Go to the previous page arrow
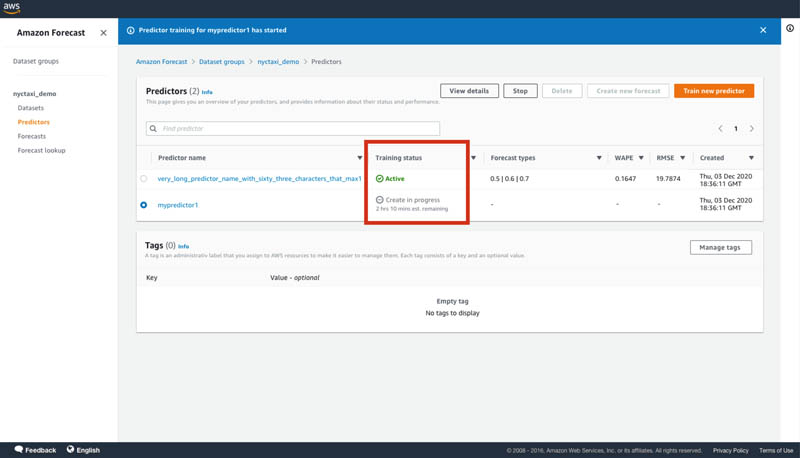800x458 pixels. (720, 129)
